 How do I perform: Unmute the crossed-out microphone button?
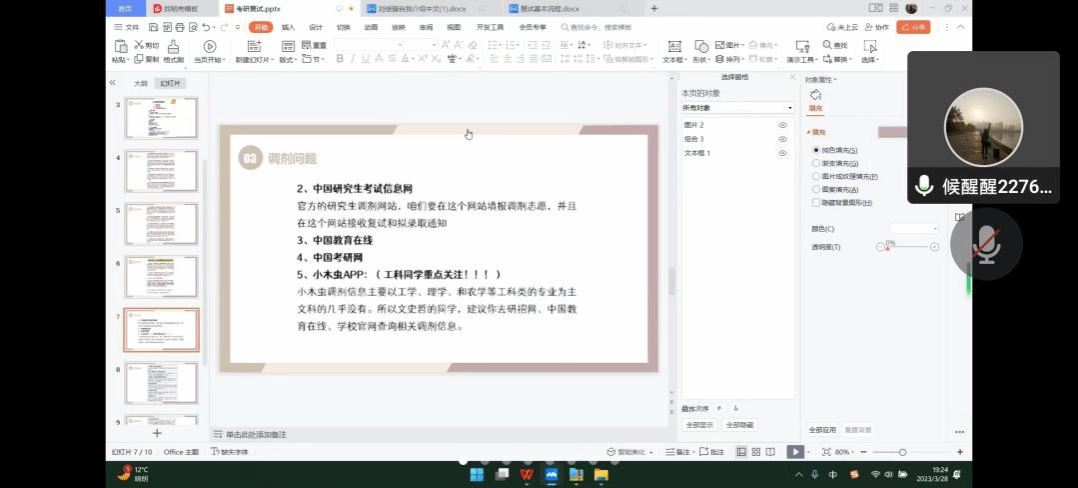pyautogui.click(x=987, y=244)
